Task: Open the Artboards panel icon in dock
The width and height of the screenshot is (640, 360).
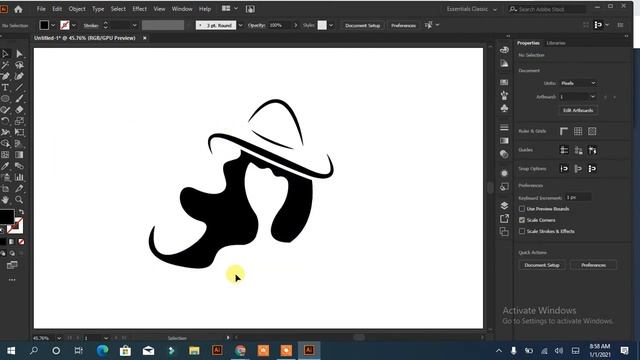Action: point(504,232)
